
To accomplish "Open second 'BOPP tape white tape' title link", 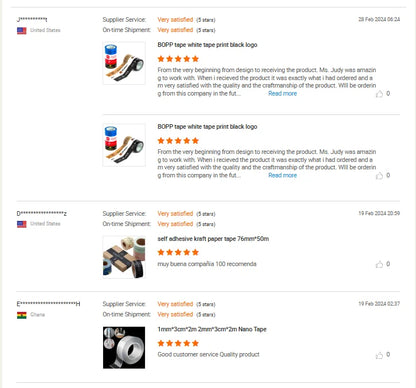I will tap(207, 127).
